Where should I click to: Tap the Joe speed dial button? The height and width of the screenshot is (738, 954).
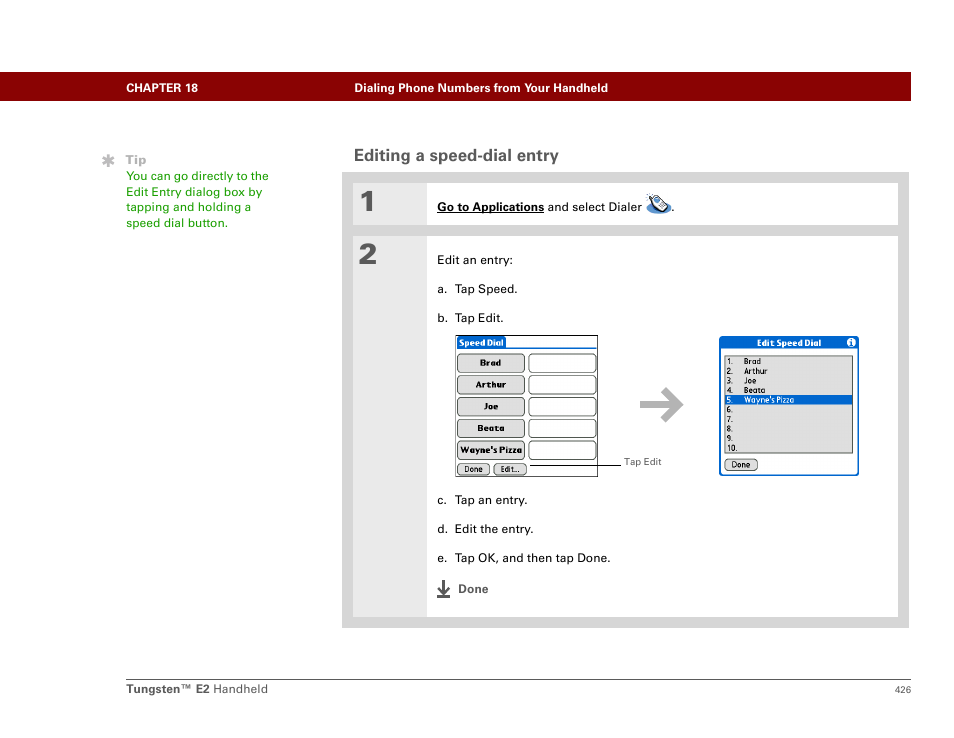point(490,406)
